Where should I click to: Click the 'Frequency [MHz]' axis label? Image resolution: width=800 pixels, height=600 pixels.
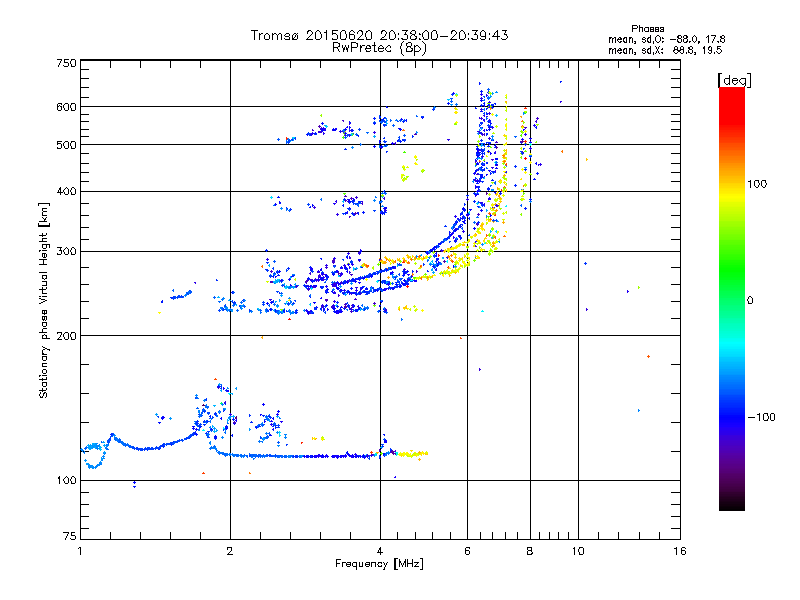(x=379, y=564)
